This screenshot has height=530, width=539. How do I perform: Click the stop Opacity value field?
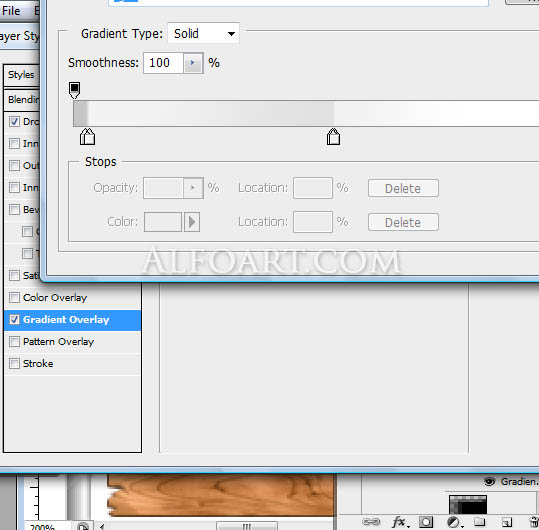click(163, 188)
